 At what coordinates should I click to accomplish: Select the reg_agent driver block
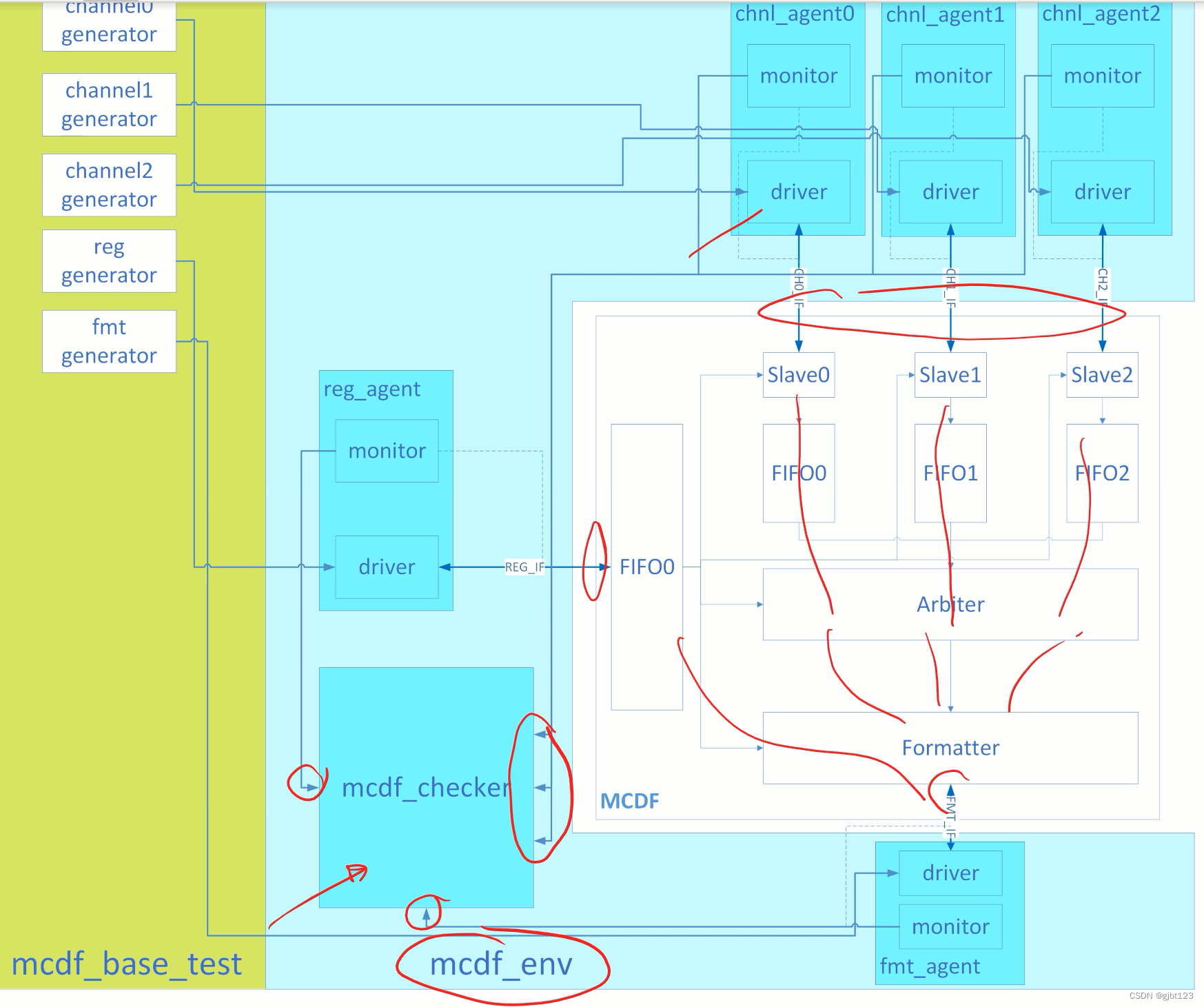pos(387,567)
